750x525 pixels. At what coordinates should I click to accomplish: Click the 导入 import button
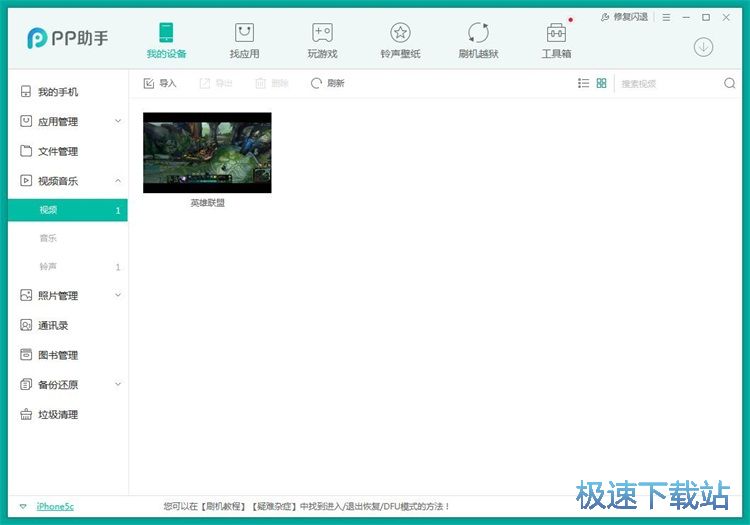pos(160,83)
